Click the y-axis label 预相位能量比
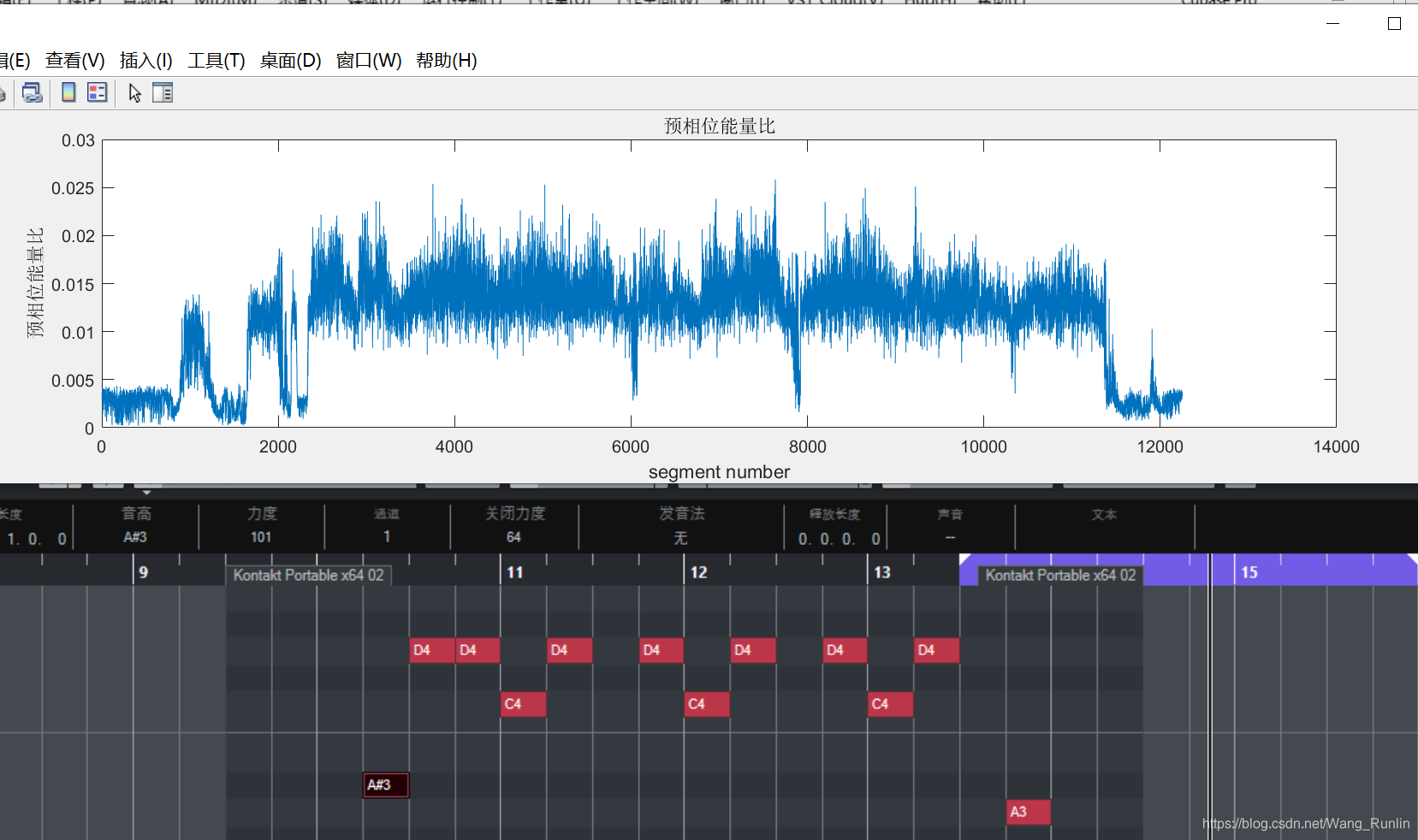Image resolution: width=1418 pixels, height=840 pixels. (x=35, y=283)
